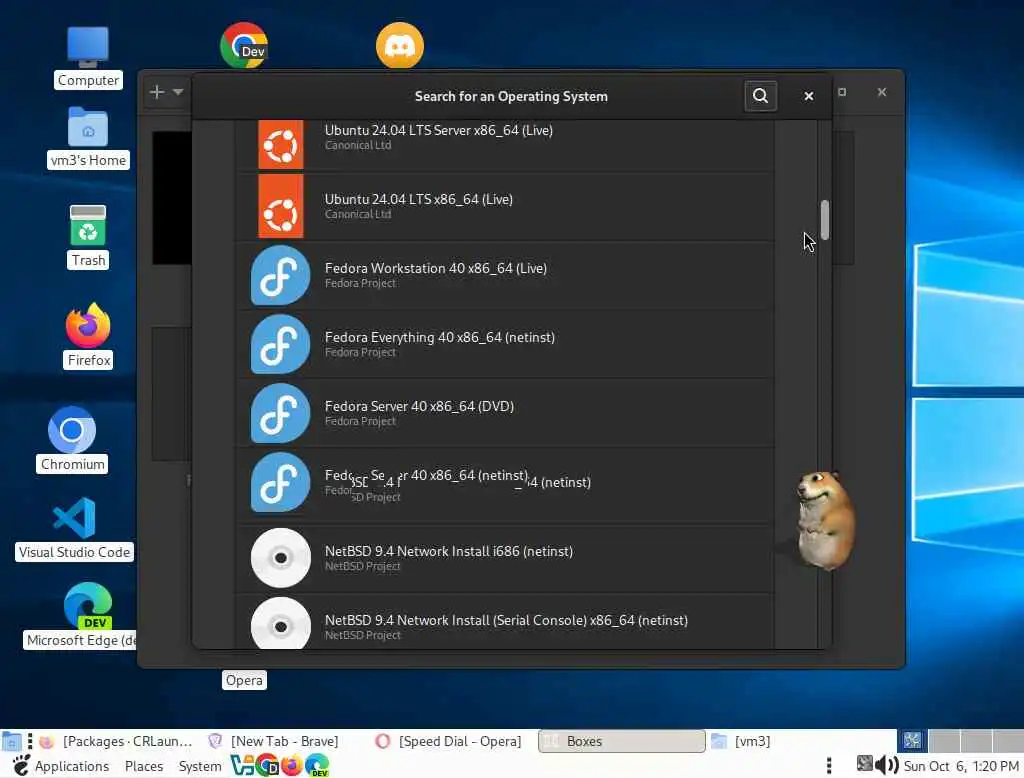The width and height of the screenshot is (1024, 778).
Task: Click the Boxes window maximize button
Action: coord(842,92)
